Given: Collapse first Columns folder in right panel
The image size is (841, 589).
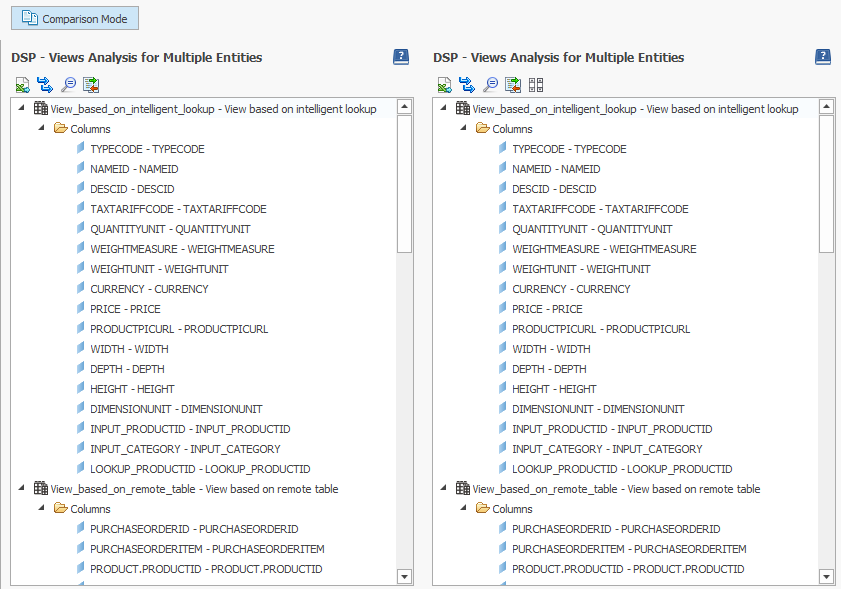Looking at the screenshot, I should (x=464, y=129).
